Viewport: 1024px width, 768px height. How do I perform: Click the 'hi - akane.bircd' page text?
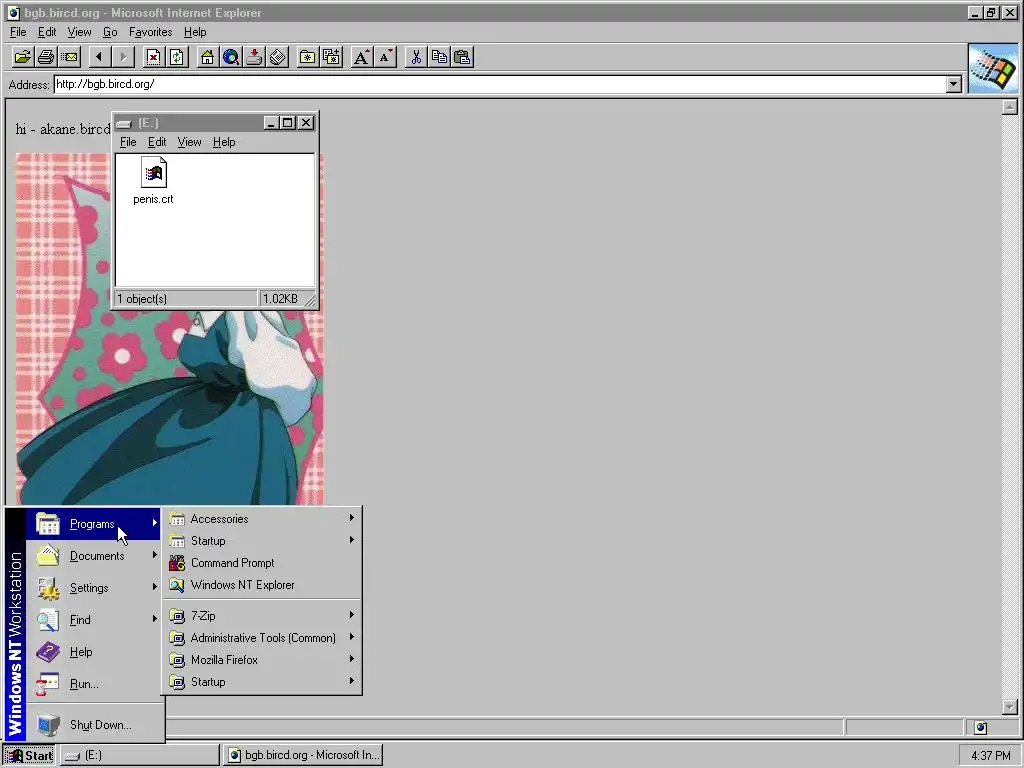click(x=63, y=129)
